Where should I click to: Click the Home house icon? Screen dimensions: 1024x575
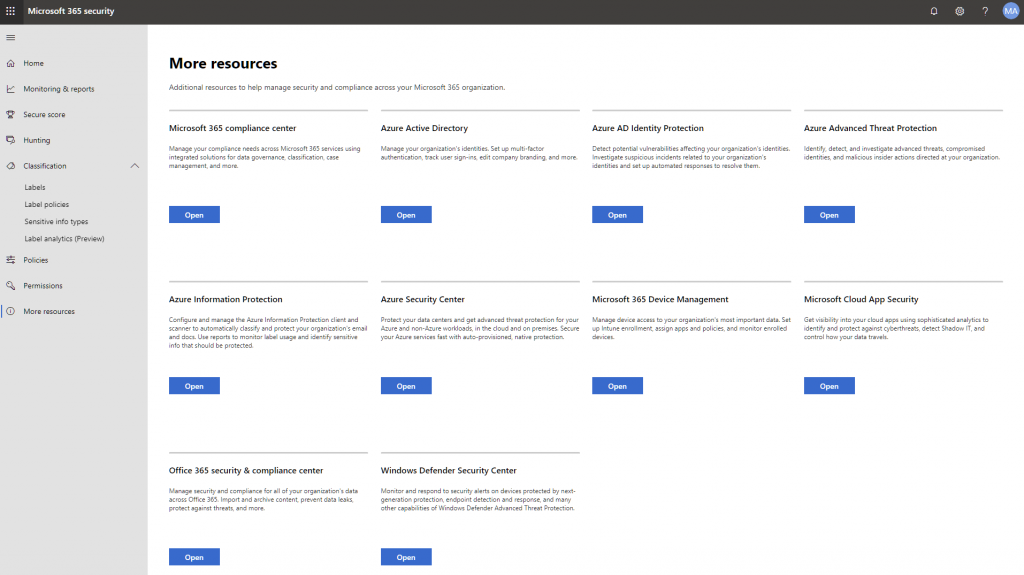click(10, 63)
